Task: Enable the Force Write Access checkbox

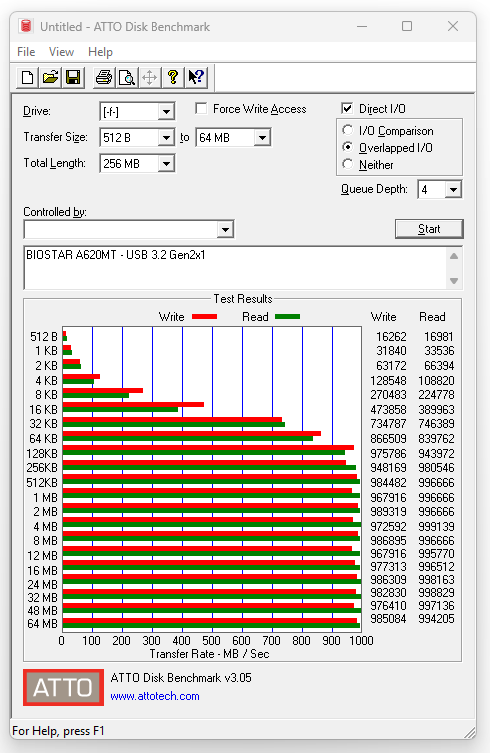Action: [x=201, y=109]
